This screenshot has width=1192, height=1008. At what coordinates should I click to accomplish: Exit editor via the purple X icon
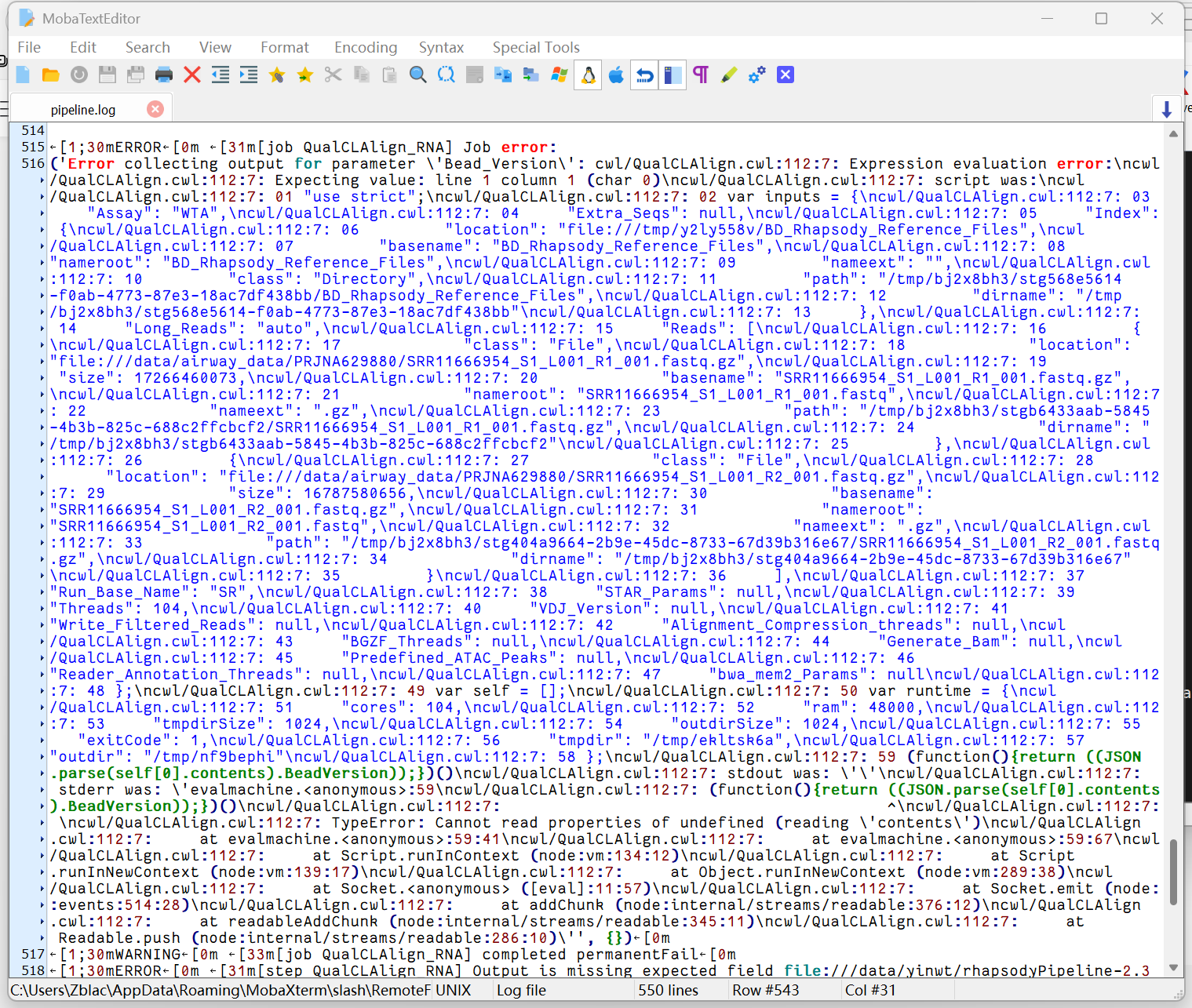click(x=786, y=75)
